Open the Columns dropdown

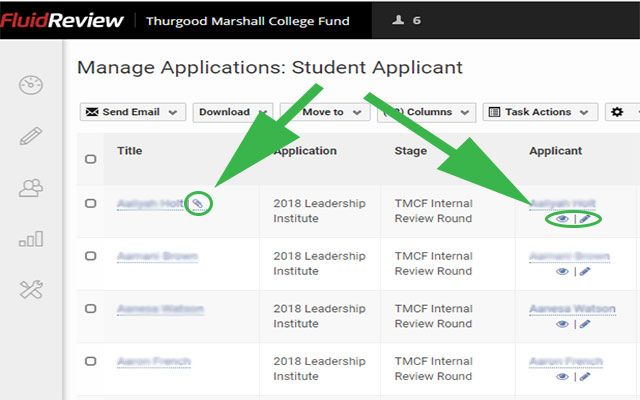pos(427,112)
